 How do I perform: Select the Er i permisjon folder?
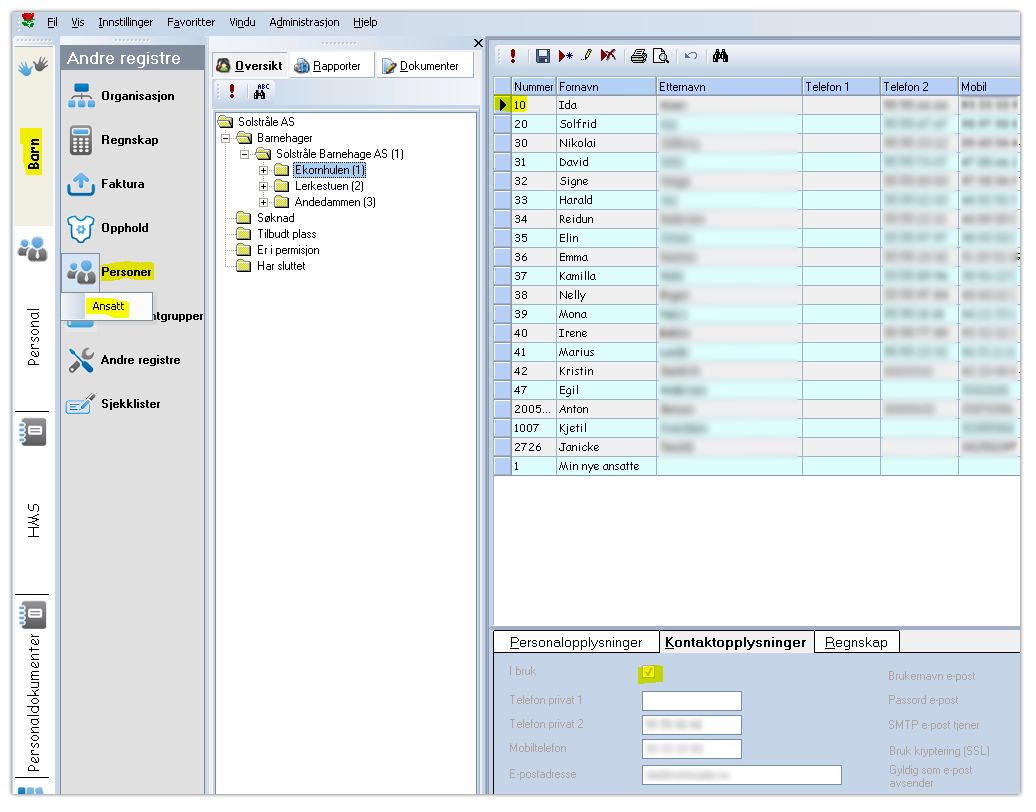(x=288, y=250)
